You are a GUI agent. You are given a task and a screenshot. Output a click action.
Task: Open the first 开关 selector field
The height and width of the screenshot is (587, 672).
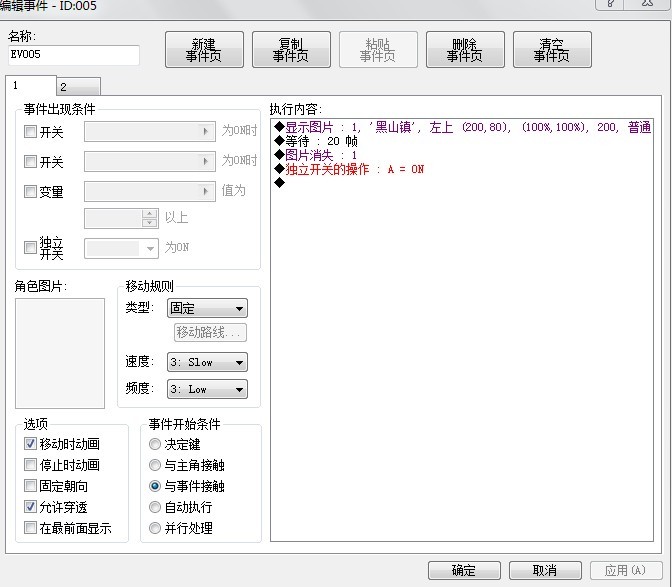(x=150, y=131)
